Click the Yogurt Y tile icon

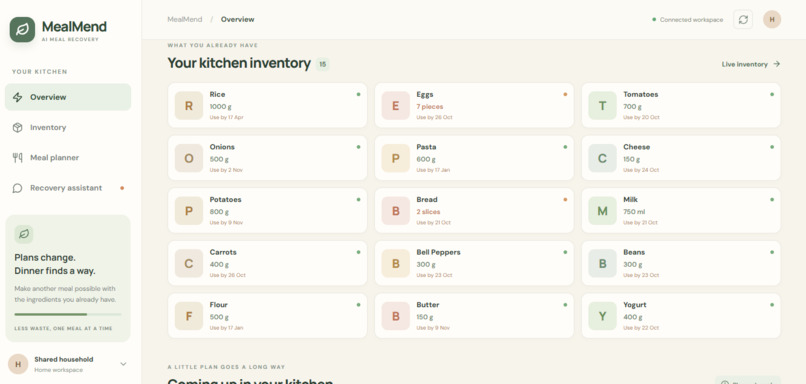[x=602, y=316]
